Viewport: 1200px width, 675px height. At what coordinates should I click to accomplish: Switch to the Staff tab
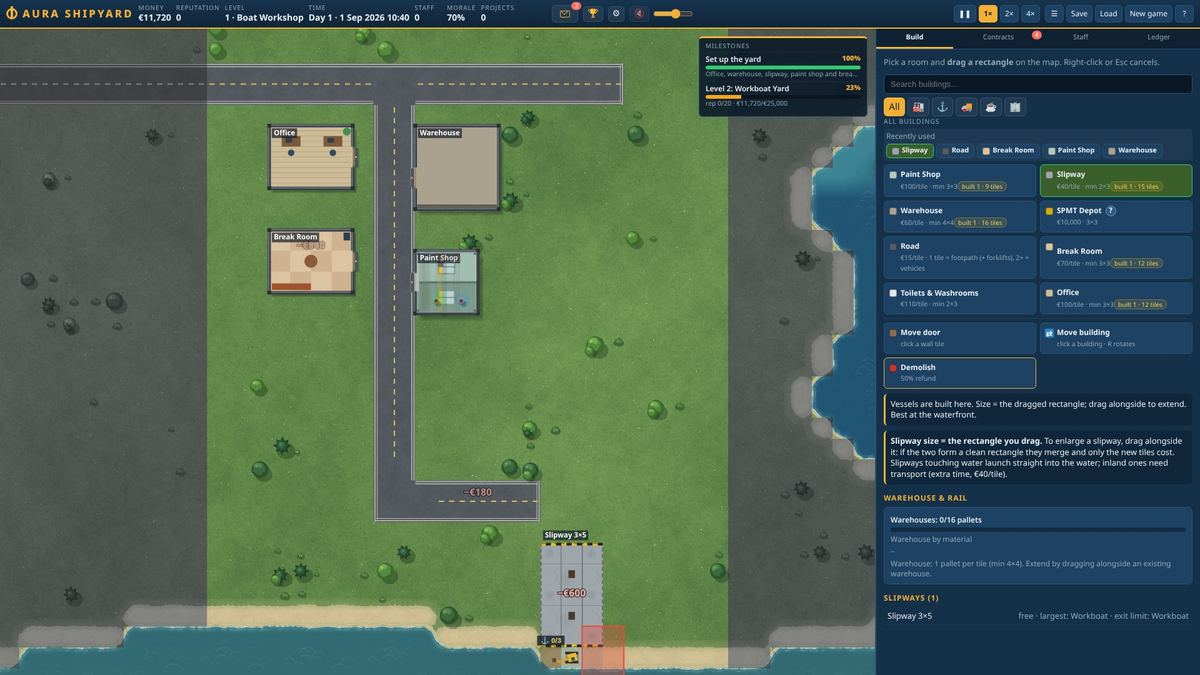coord(1080,37)
